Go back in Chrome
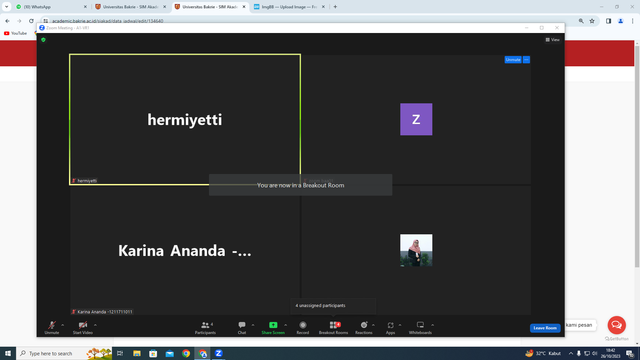 pos(7,21)
